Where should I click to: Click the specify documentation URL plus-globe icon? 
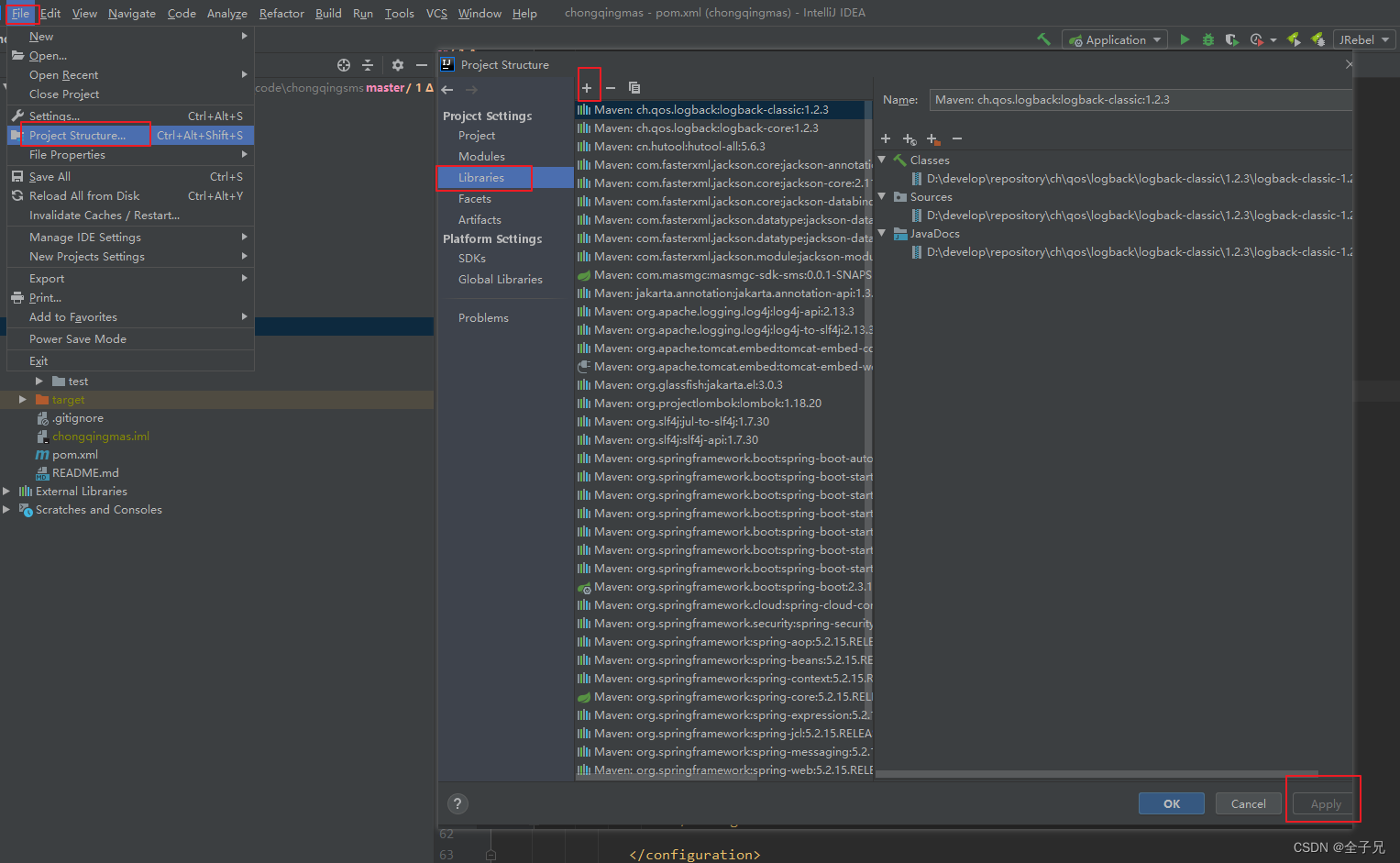909,138
